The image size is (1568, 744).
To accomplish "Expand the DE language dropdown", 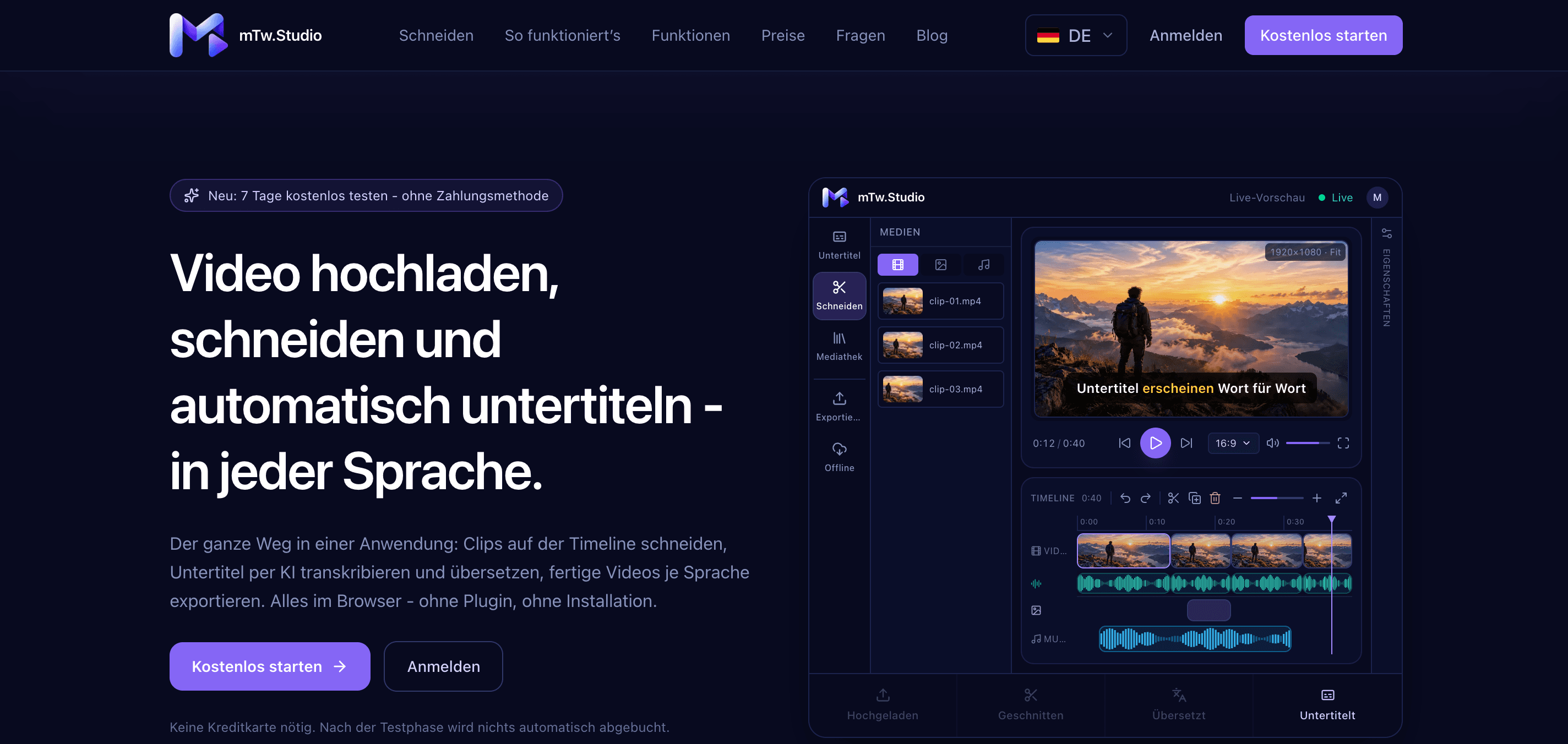I will click(1076, 35).
